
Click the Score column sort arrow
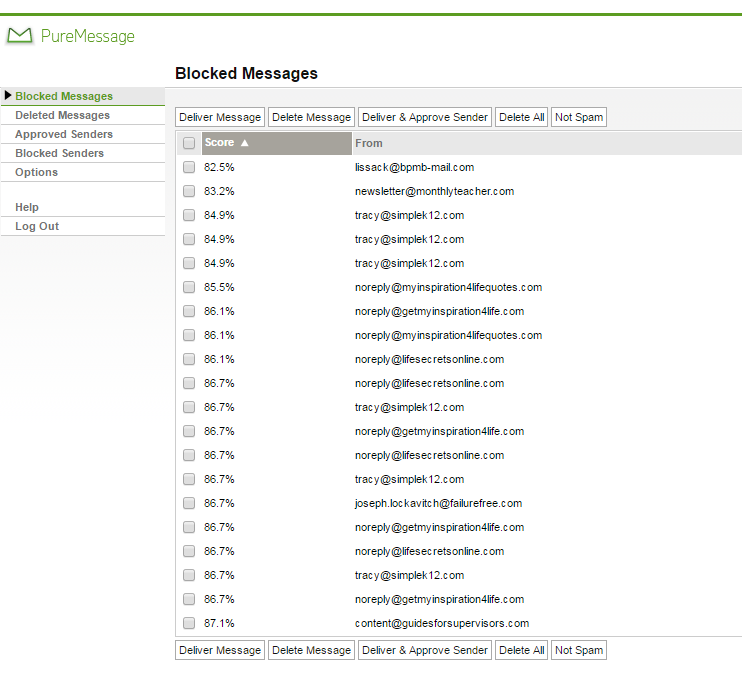pos(245,143)
